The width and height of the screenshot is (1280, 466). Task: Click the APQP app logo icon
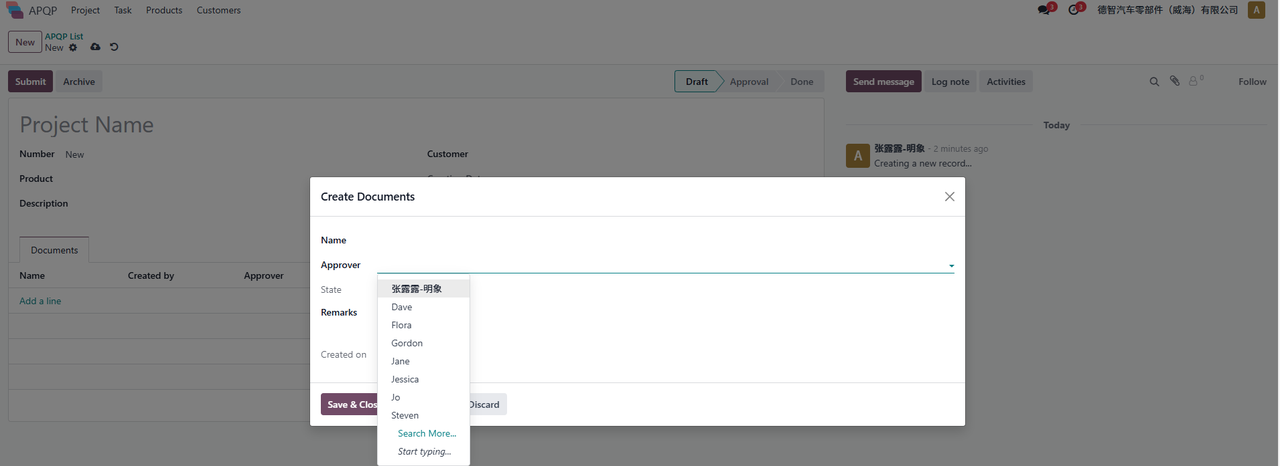click(x=15, y=10)
